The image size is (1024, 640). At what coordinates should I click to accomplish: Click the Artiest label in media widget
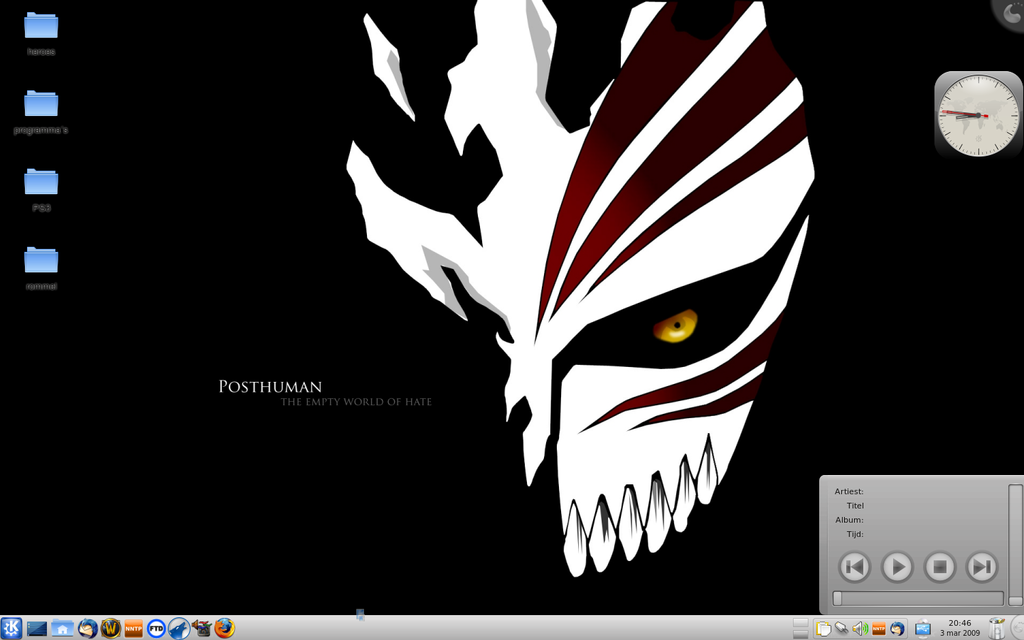click(849, 491)
